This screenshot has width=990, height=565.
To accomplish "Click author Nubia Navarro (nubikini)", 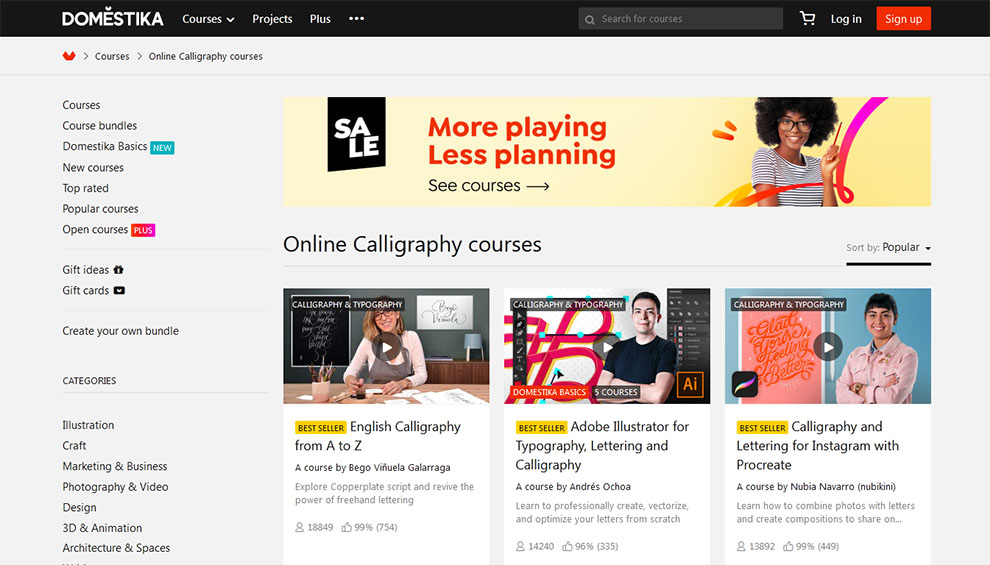I will tap(843, 487).
